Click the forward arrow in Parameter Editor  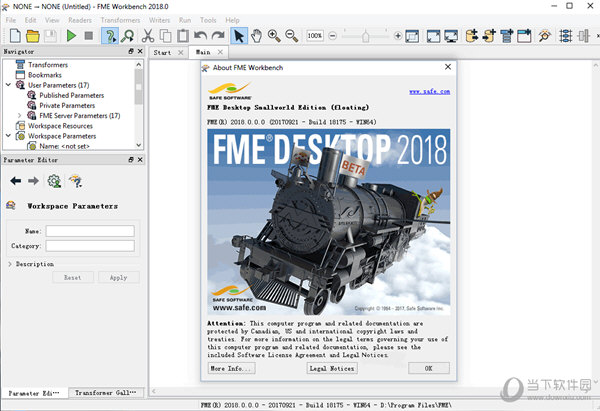(33, 181)
